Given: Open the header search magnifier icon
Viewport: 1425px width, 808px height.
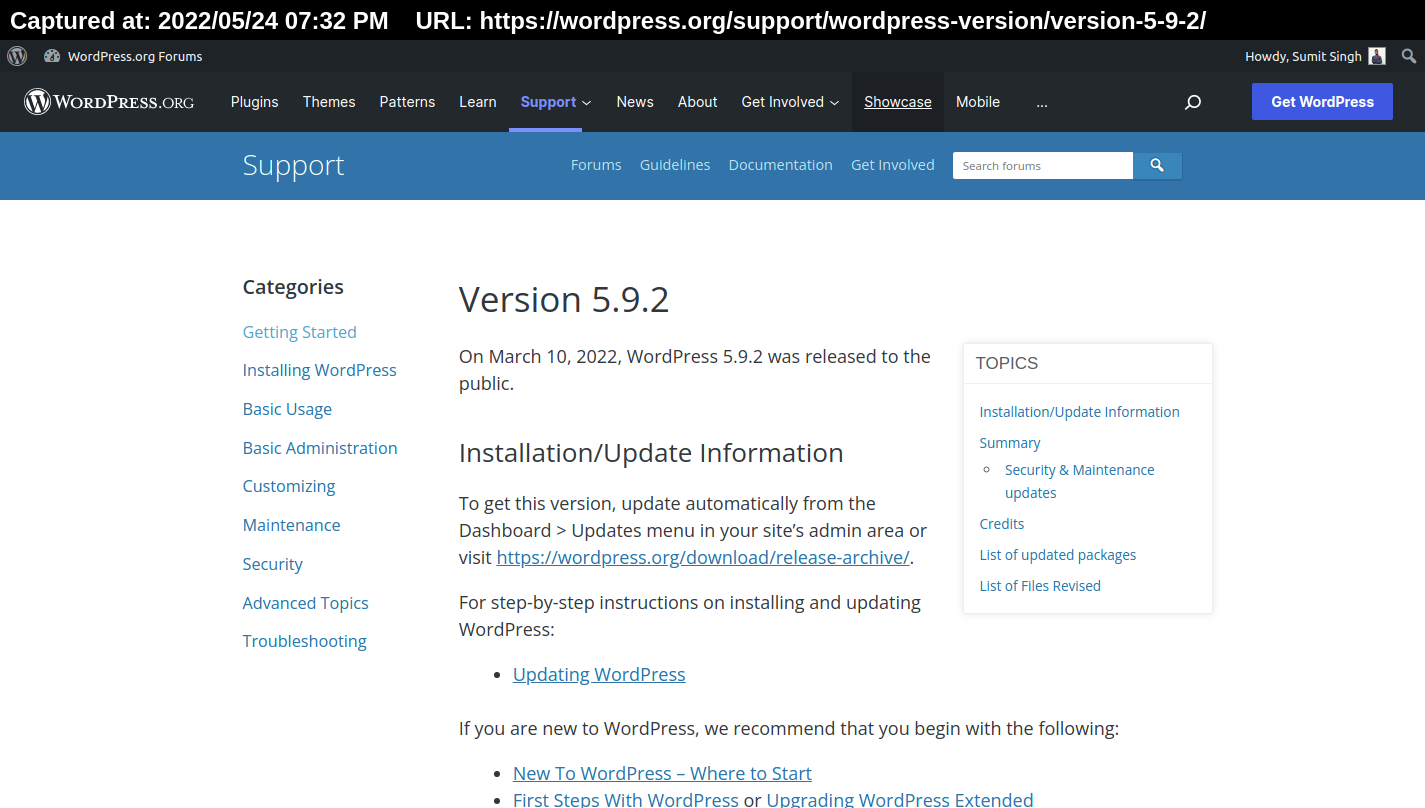Looking at the screenshot, I should pos(1192,102).
